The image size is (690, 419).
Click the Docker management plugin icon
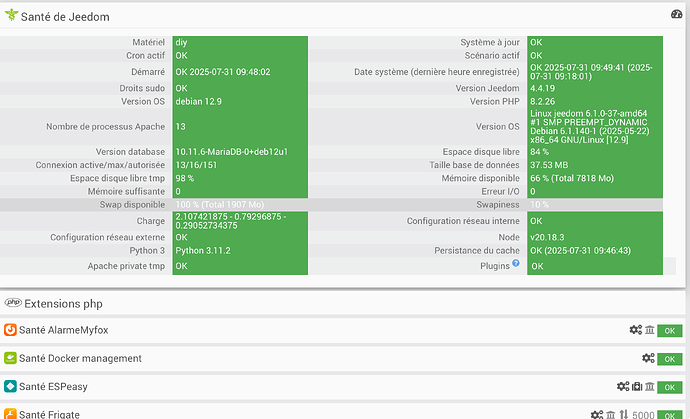point(10,358)
